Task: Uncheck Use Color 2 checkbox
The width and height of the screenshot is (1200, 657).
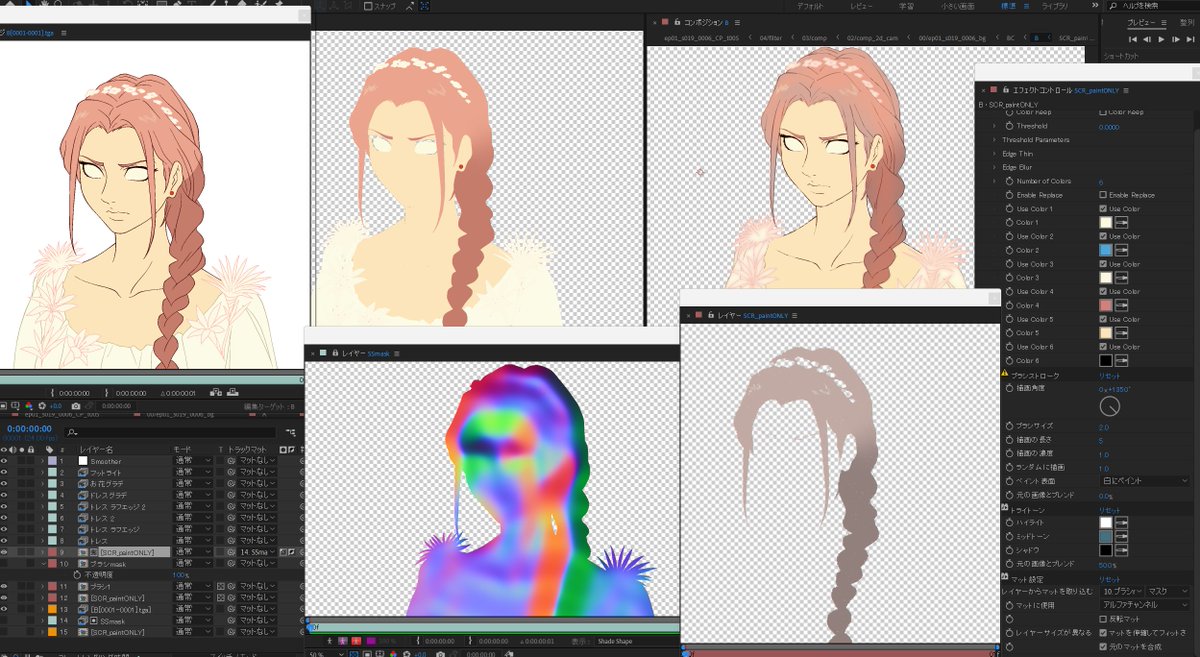Action: (x=1103, y=236)
